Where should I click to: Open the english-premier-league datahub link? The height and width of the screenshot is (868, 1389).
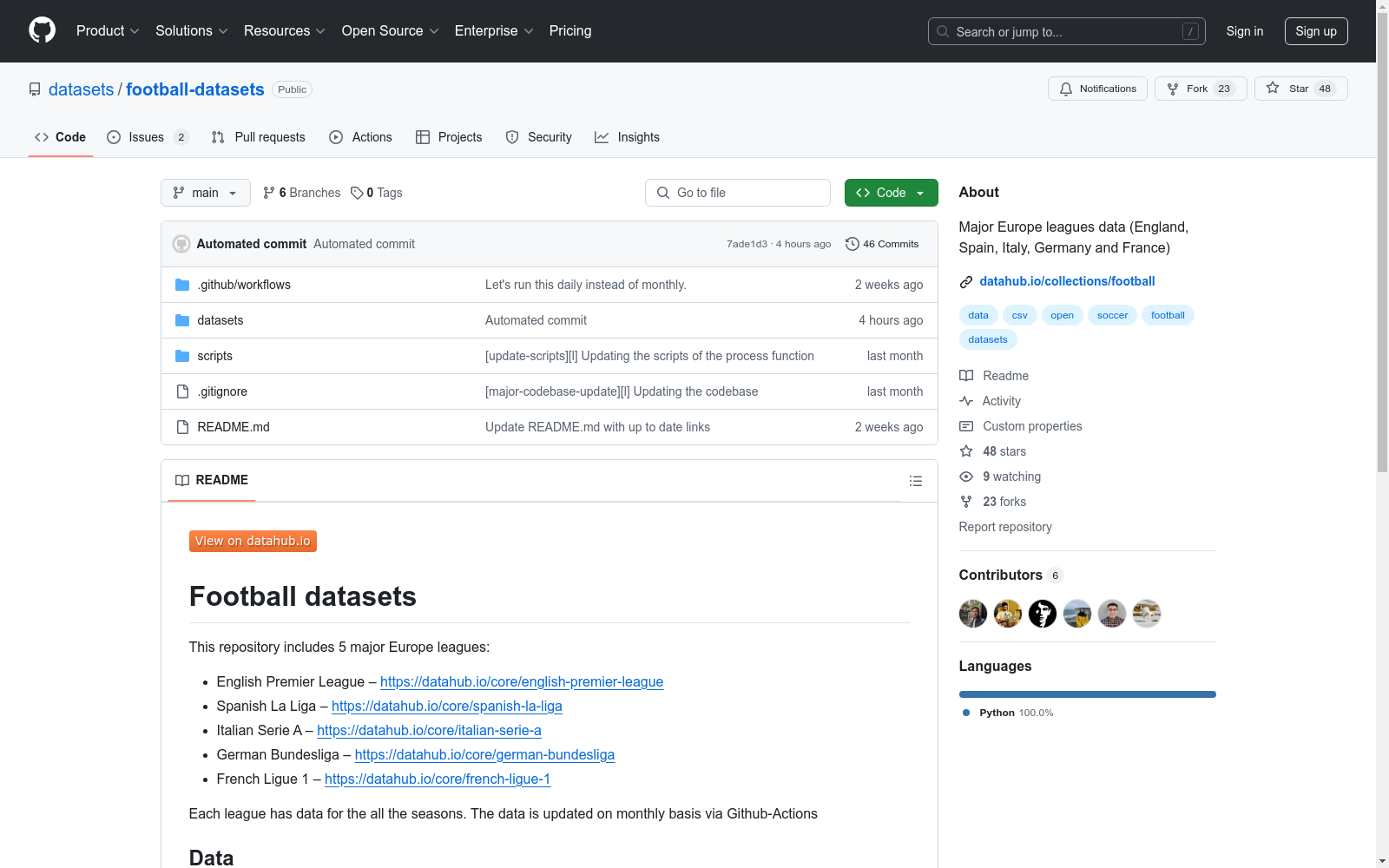point(522,681)
